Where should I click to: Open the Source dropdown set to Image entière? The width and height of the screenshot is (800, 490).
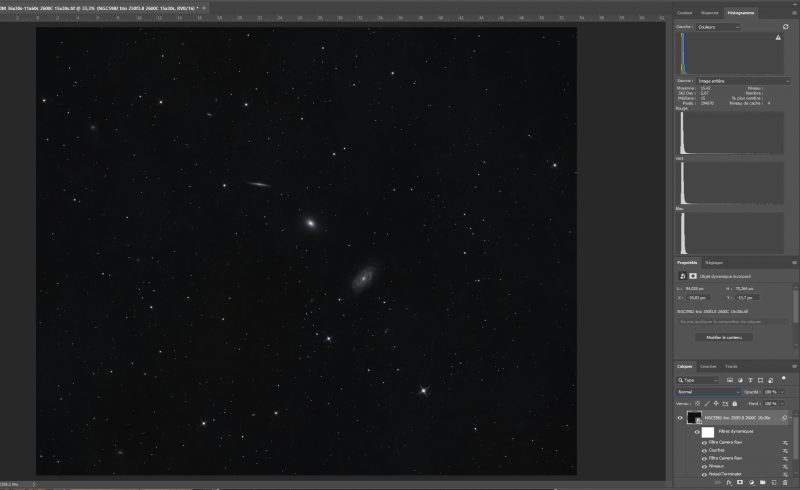(x=743, y=81)
